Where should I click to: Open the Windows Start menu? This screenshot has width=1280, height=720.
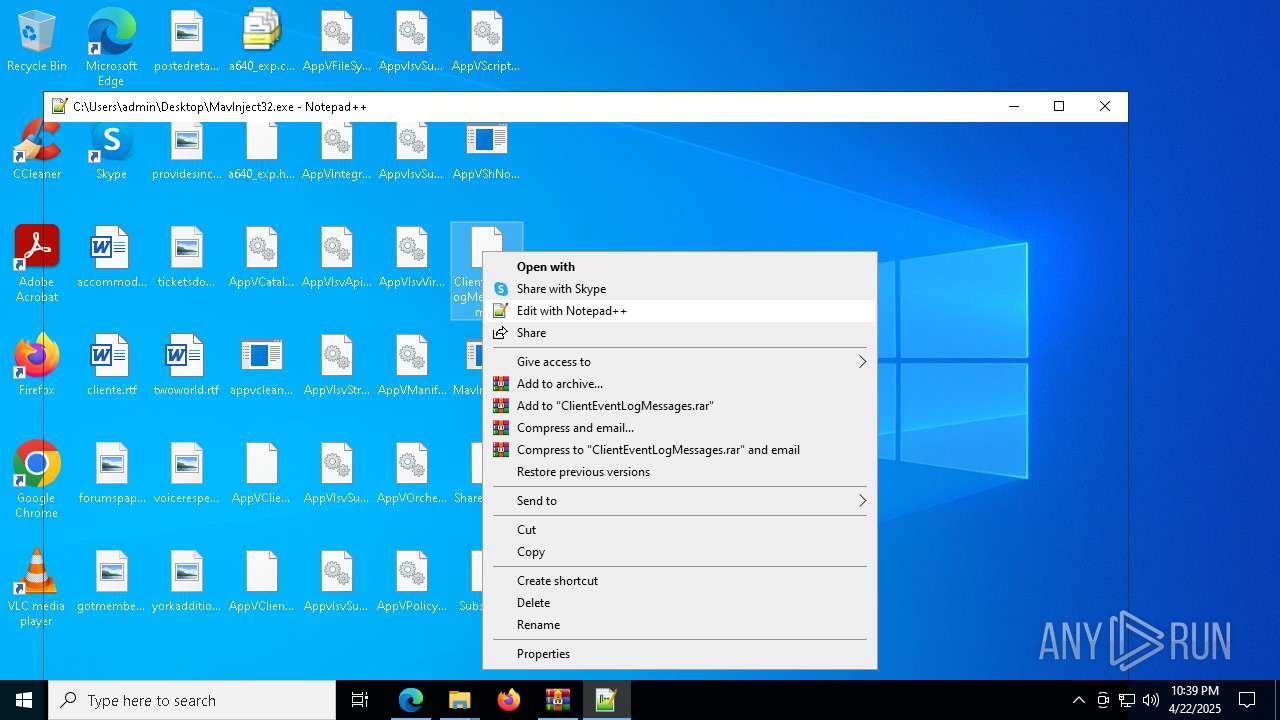point(24,700)
